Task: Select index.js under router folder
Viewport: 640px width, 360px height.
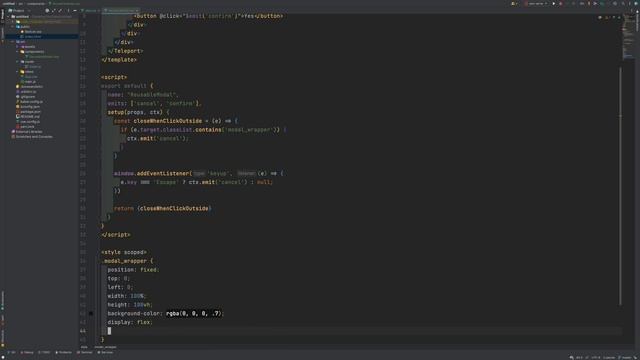Action: (x=33, y=67)
